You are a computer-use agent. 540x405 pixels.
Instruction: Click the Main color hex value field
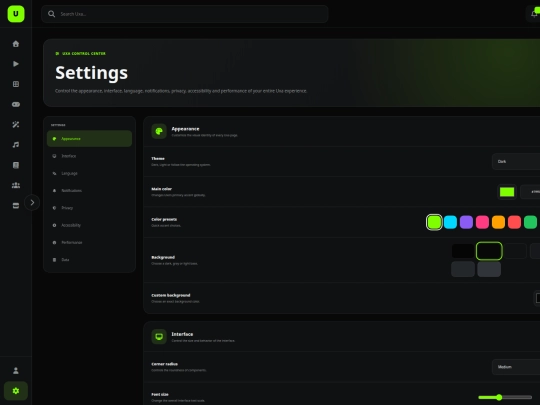pyautogui.click(x=530, y=192)
